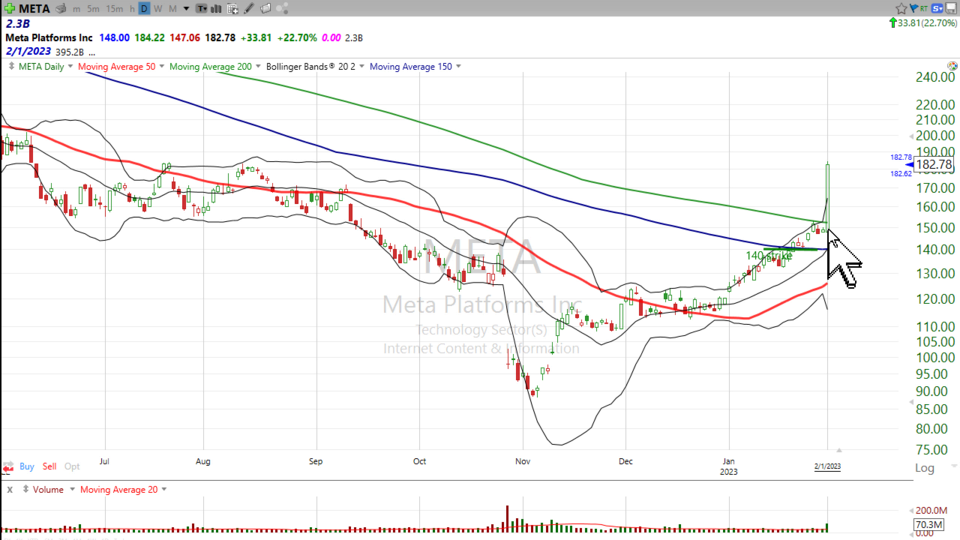The image size is (960, 540).
Task: Click the 184.22 high price value
Action: tap(149, 37)
